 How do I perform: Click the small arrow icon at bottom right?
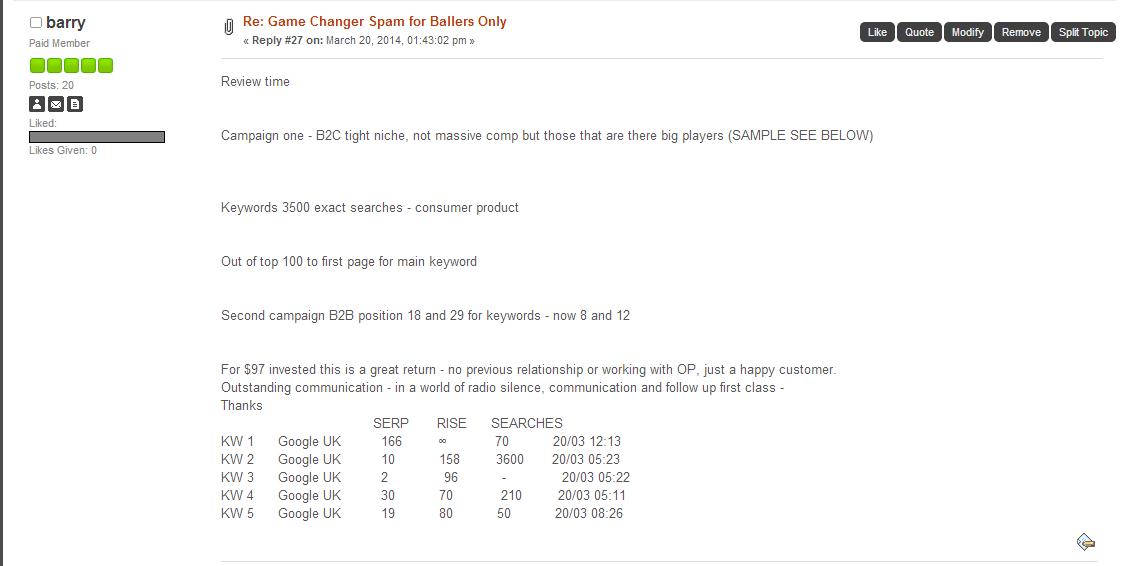(x=1085, y=542)
